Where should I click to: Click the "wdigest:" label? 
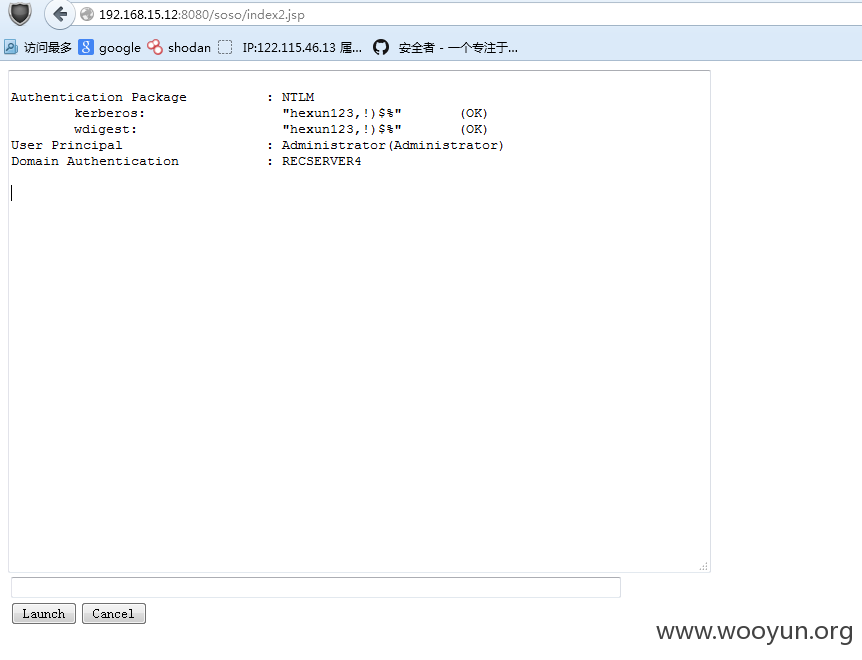106,129
